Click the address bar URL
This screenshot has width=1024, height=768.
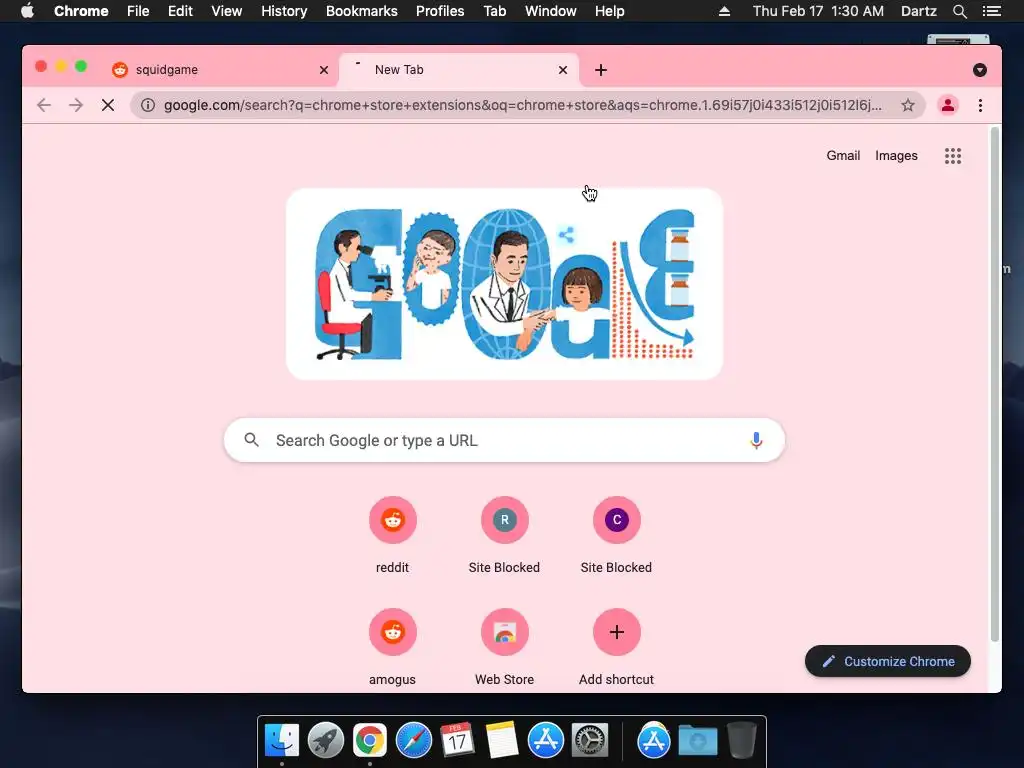point(522,105)
